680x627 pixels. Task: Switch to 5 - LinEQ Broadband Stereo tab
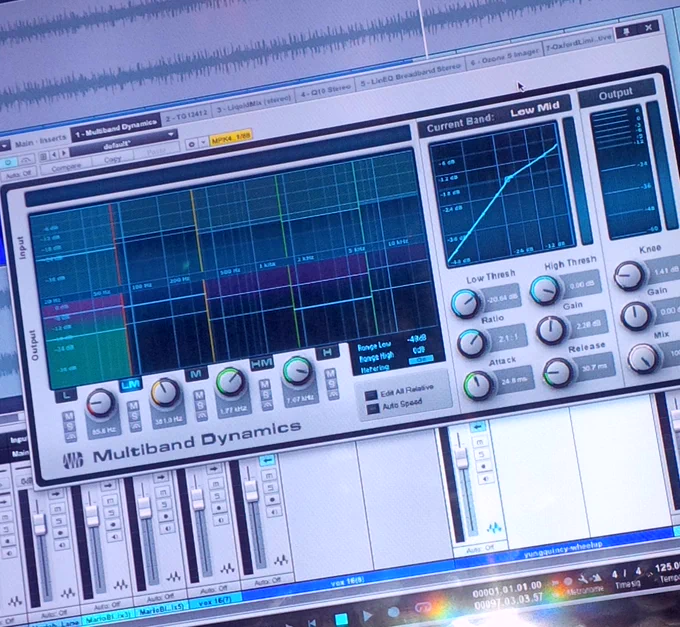[x=410, y=76]
